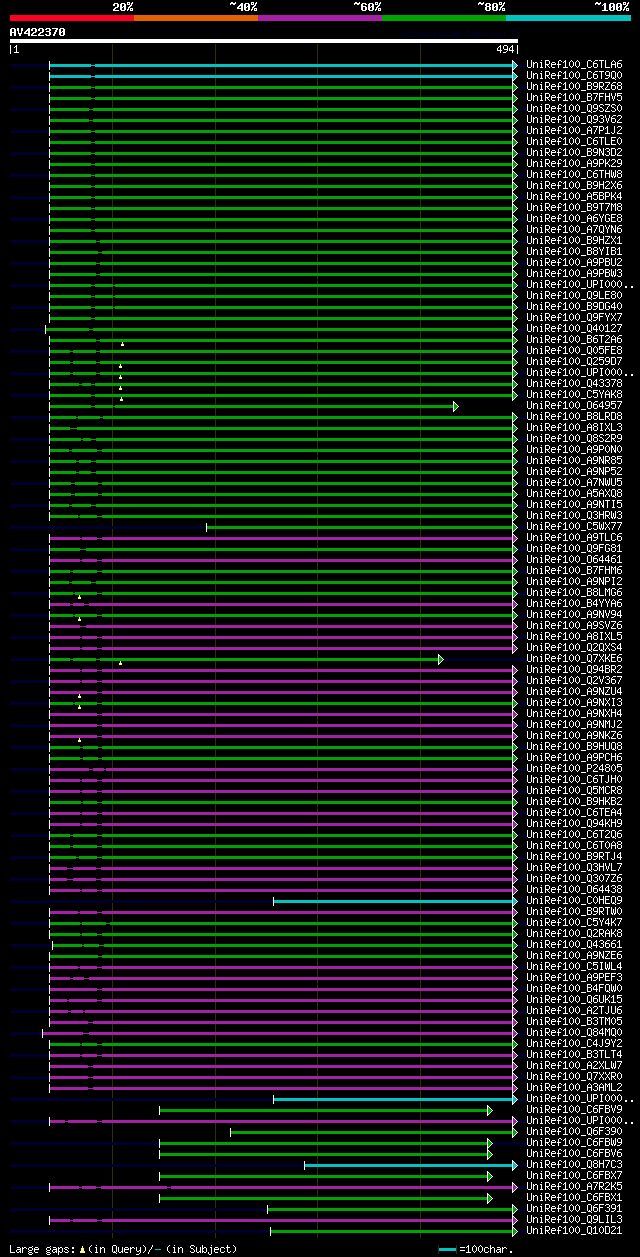Click label UniRef100_Q9LE80
640x1257 pixels.
click(x=574, y=296)
